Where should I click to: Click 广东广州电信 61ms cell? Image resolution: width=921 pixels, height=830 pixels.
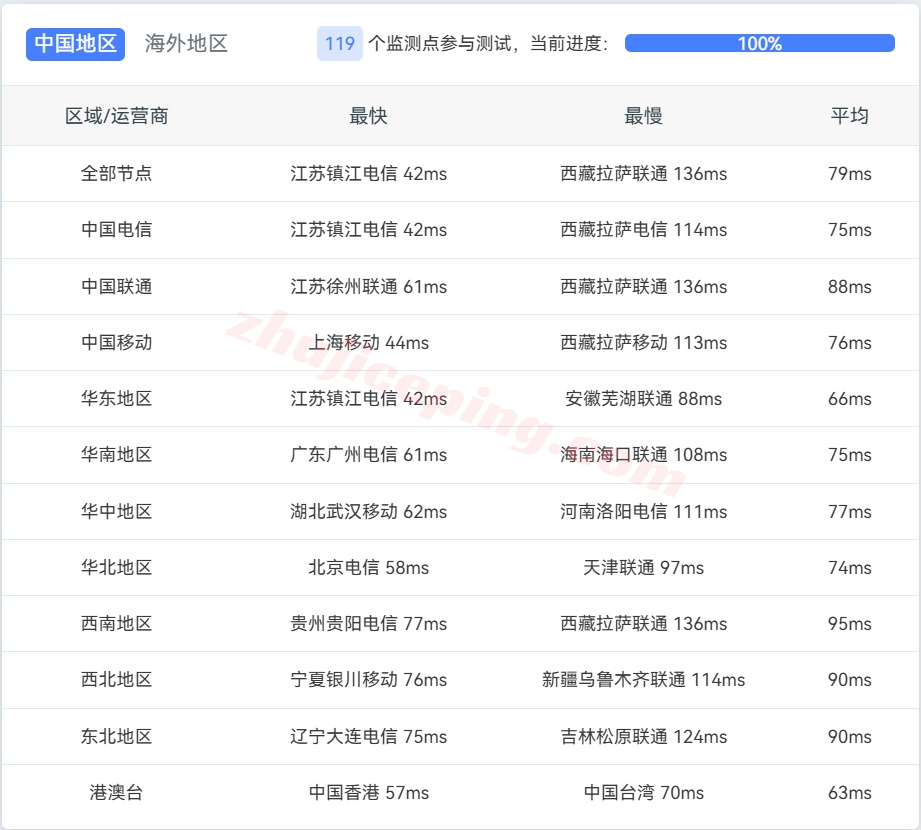[x=368, y=455]
